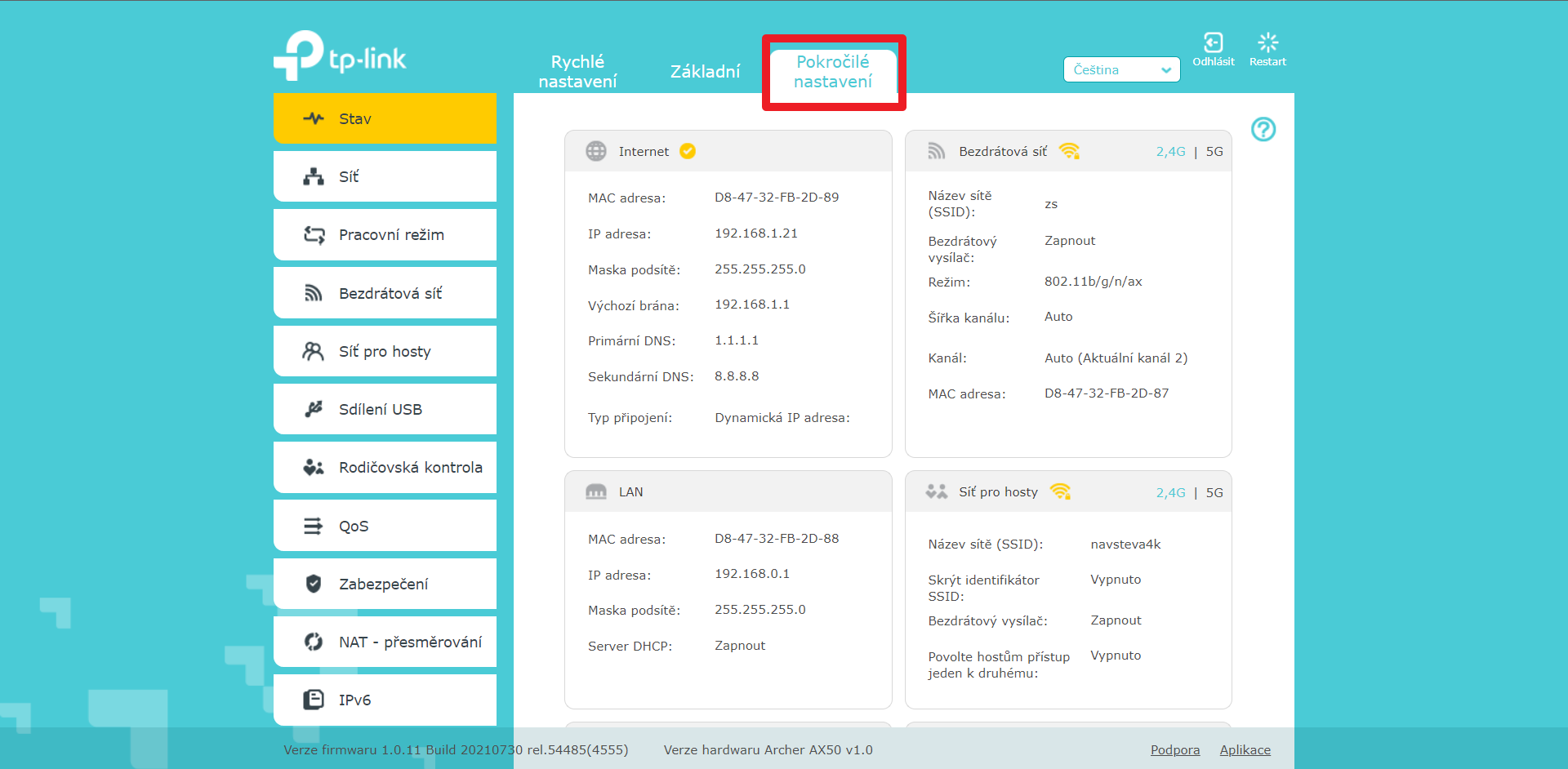The height and width of the screenshot is (769, 1568).
Task: Click the Odhlásit logout icon
Action: [1213, 42]
